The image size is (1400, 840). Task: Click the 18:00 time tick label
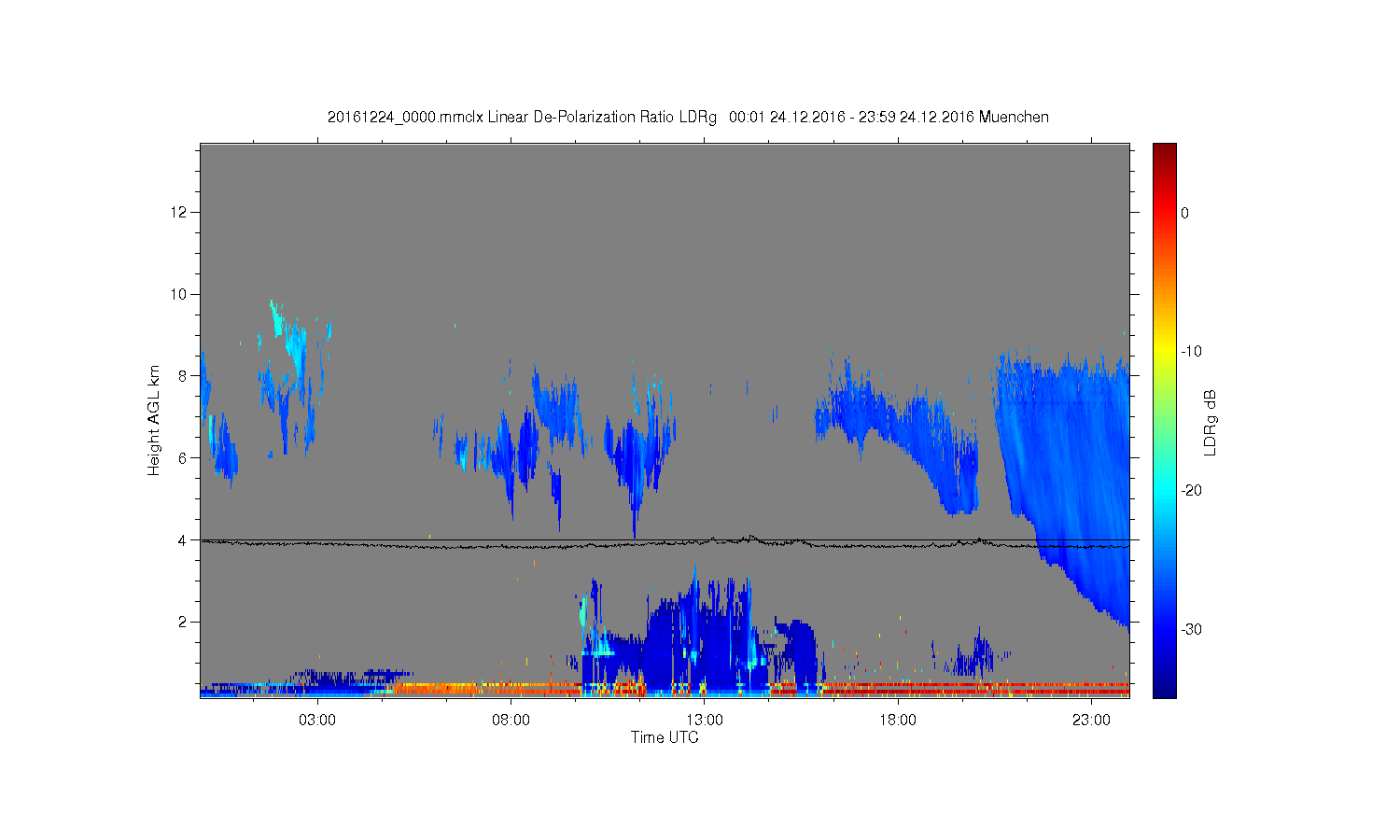tap(898, 720)
